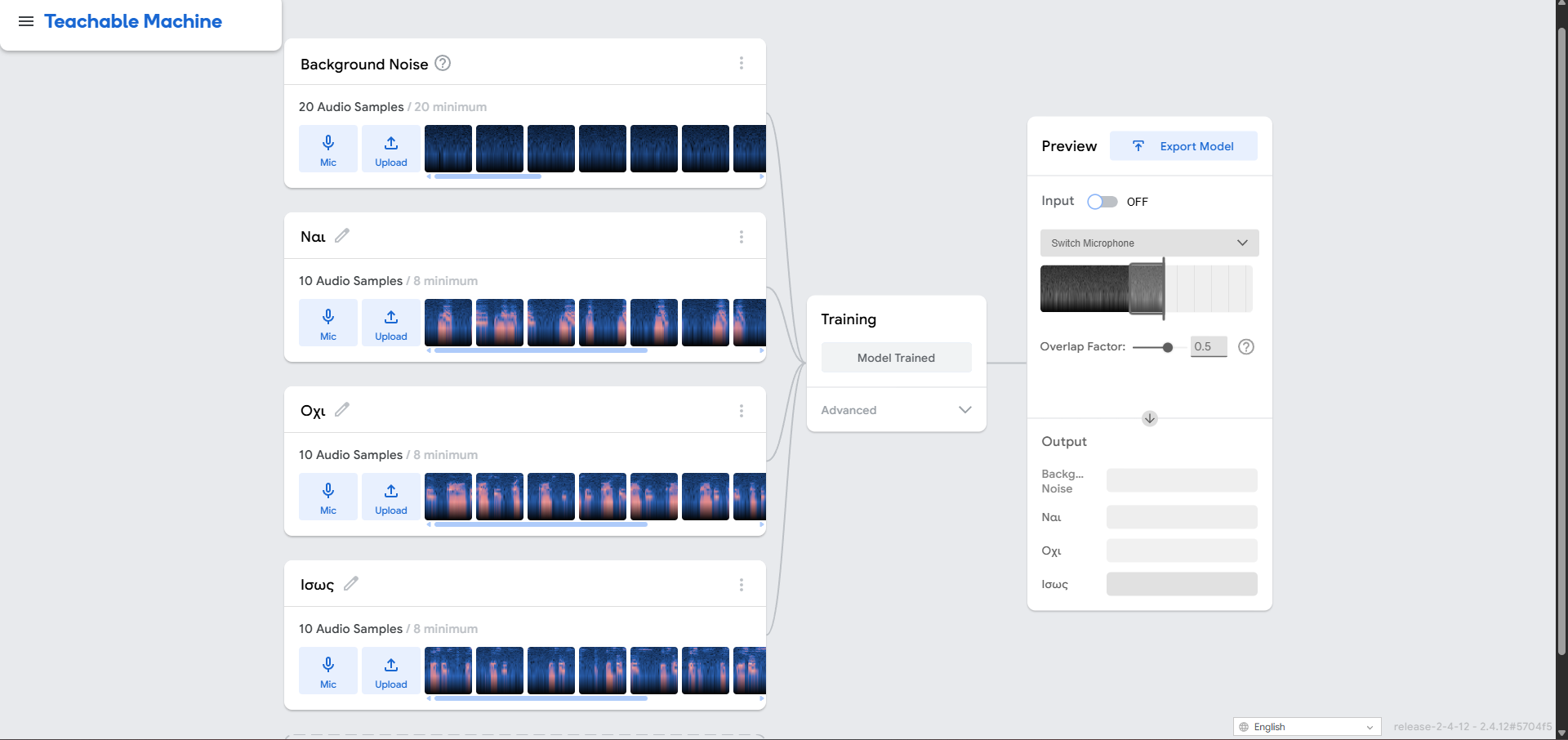
Task: Edit the Οχι class name
Action: coord(342,409)
